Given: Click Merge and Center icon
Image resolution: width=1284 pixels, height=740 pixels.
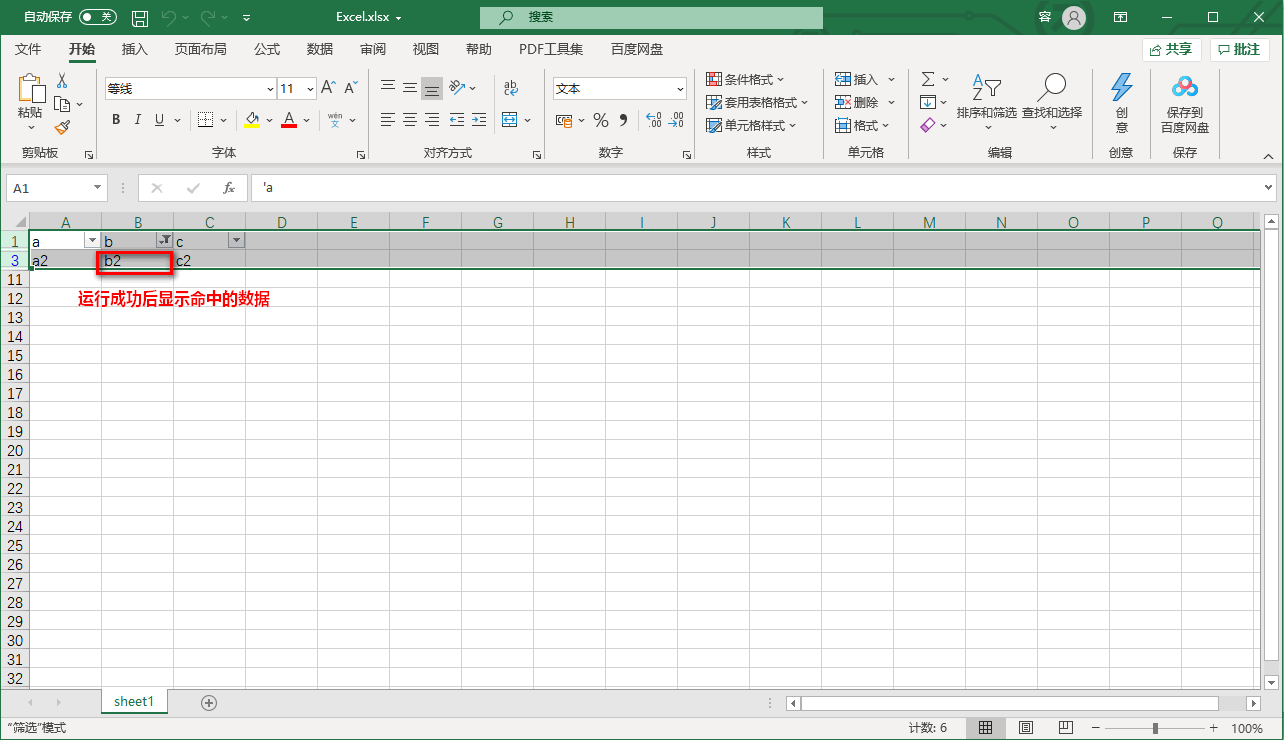Looking at the screenshot, I should pos(510,120).
